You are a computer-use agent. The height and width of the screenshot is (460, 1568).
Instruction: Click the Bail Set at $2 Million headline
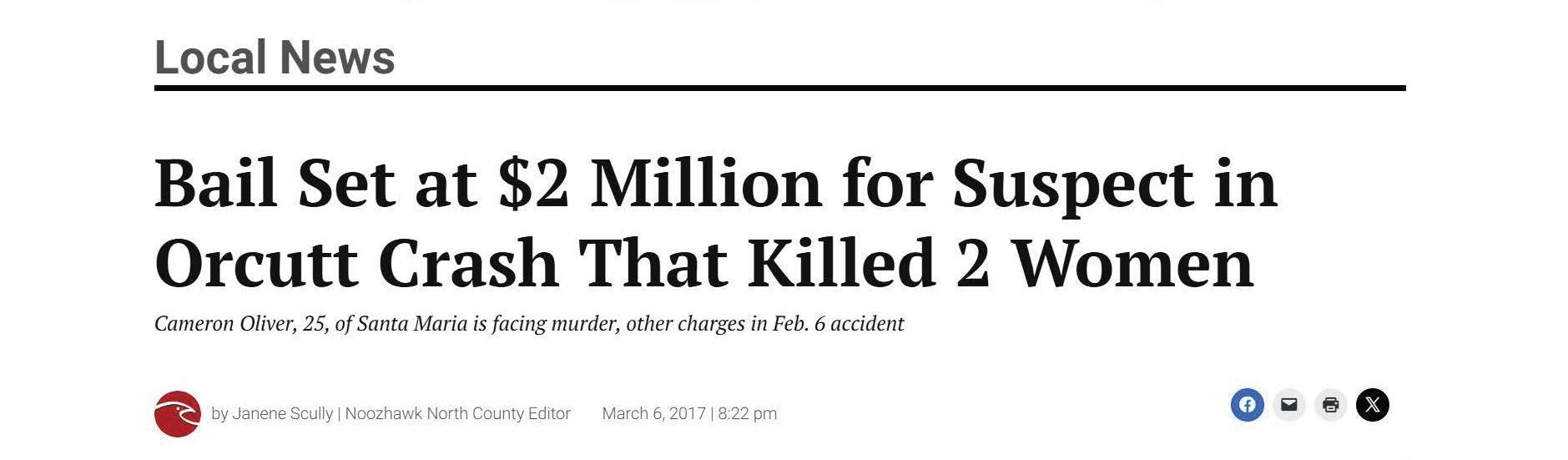click(715, 223)
